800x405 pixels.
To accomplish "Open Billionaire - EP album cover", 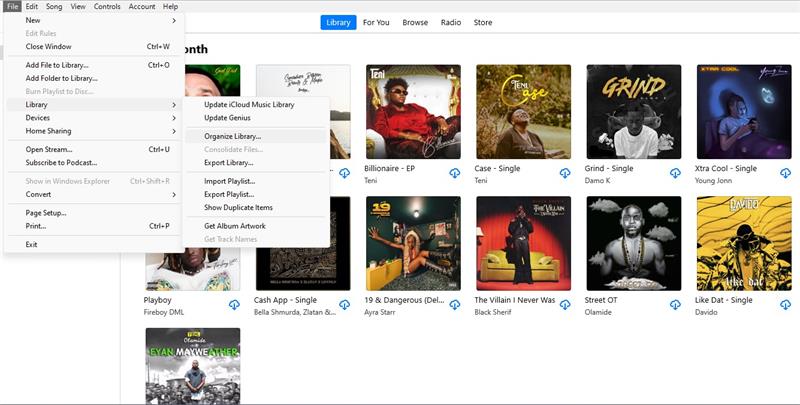I will pyautogui.click(x=413, y=112).
